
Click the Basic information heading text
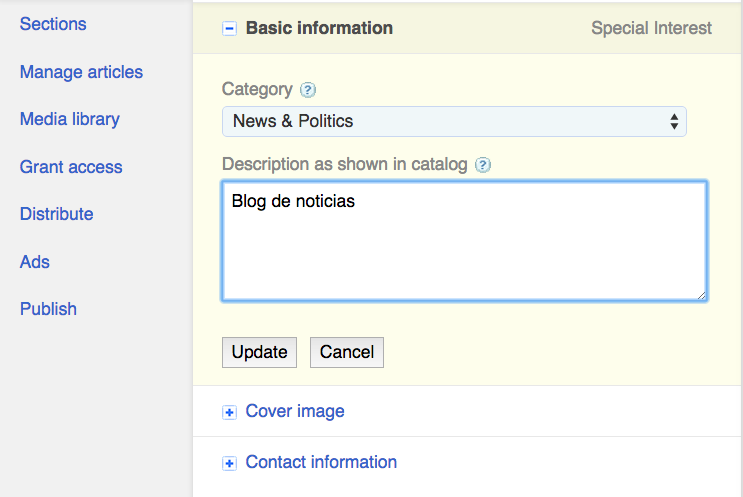(319, 28)
